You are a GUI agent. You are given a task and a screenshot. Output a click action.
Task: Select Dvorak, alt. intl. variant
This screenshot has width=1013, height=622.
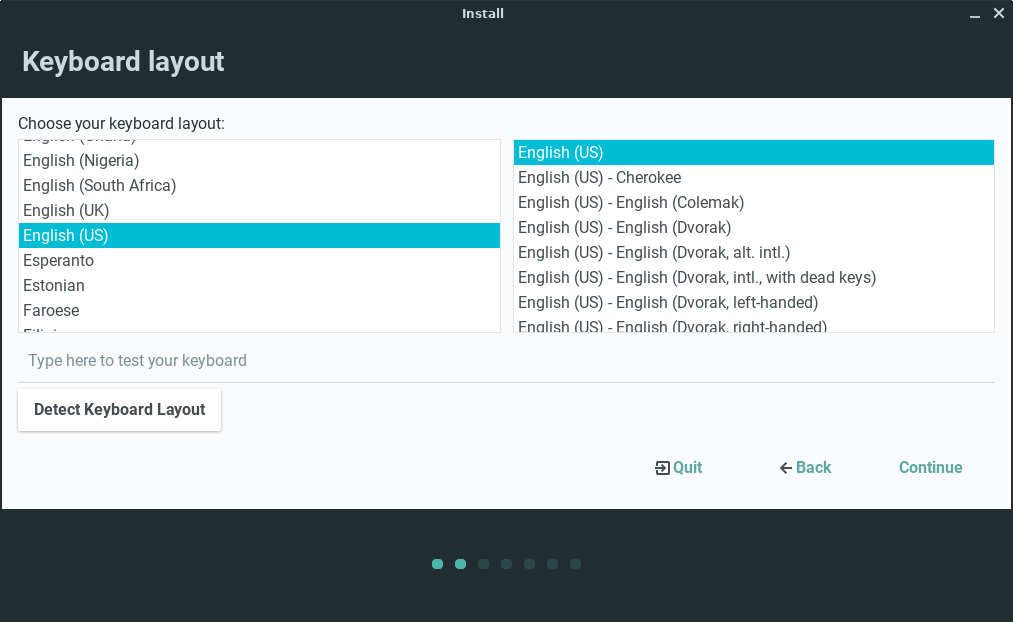coord(654,253)
